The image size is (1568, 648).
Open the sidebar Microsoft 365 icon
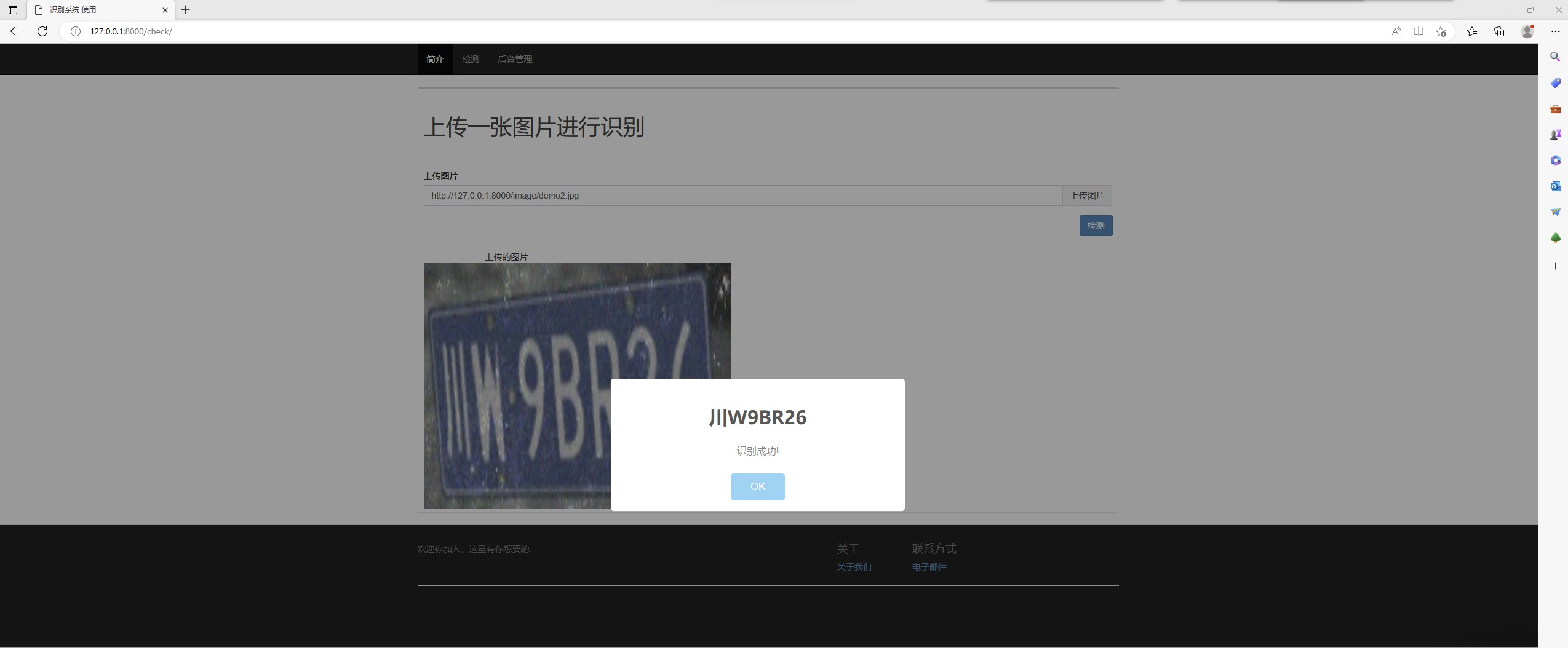pyautogui.click(x=1555, y=160)
